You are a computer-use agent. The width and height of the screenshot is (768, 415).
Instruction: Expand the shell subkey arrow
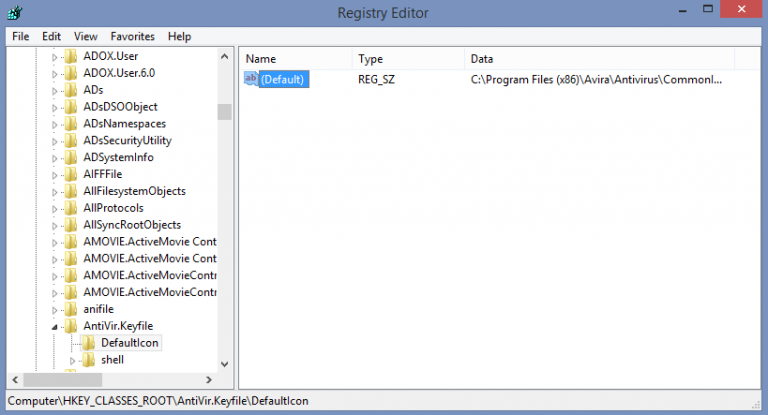(x=73, y=360)
